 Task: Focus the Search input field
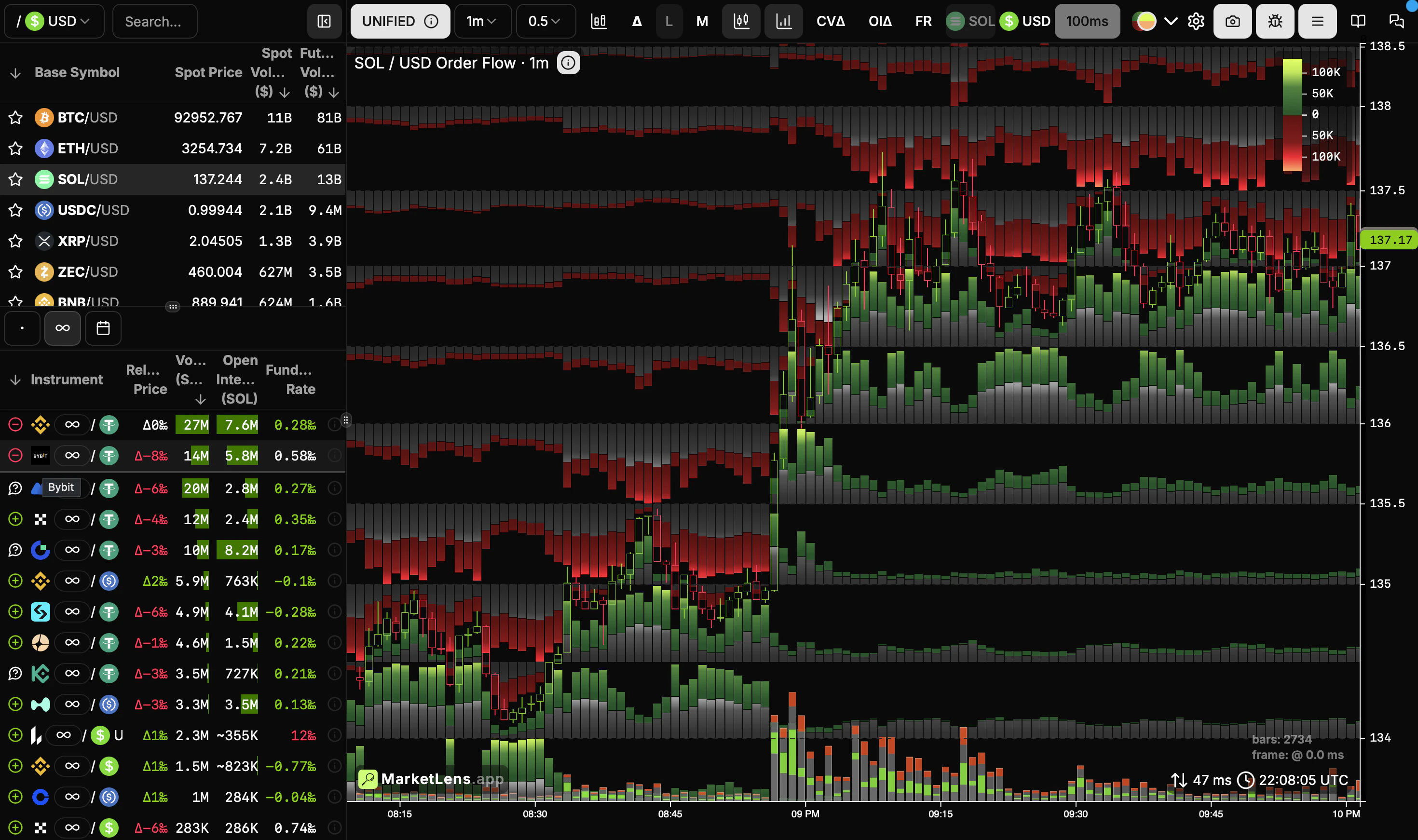pyautogui.click(x=154, y=22)
